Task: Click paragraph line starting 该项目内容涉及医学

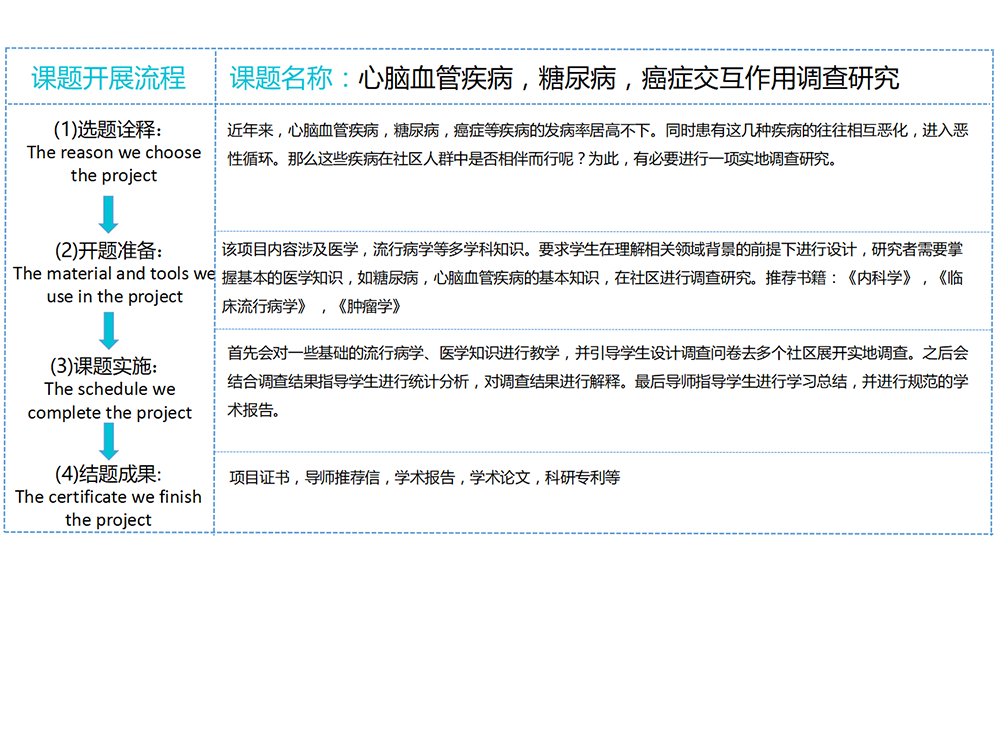Action: [592, 249]
